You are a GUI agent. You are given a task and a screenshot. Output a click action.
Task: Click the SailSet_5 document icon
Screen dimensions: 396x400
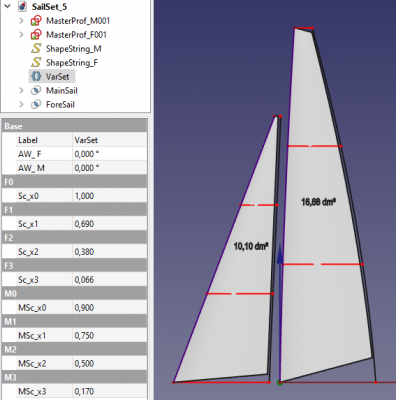[22, 6]
